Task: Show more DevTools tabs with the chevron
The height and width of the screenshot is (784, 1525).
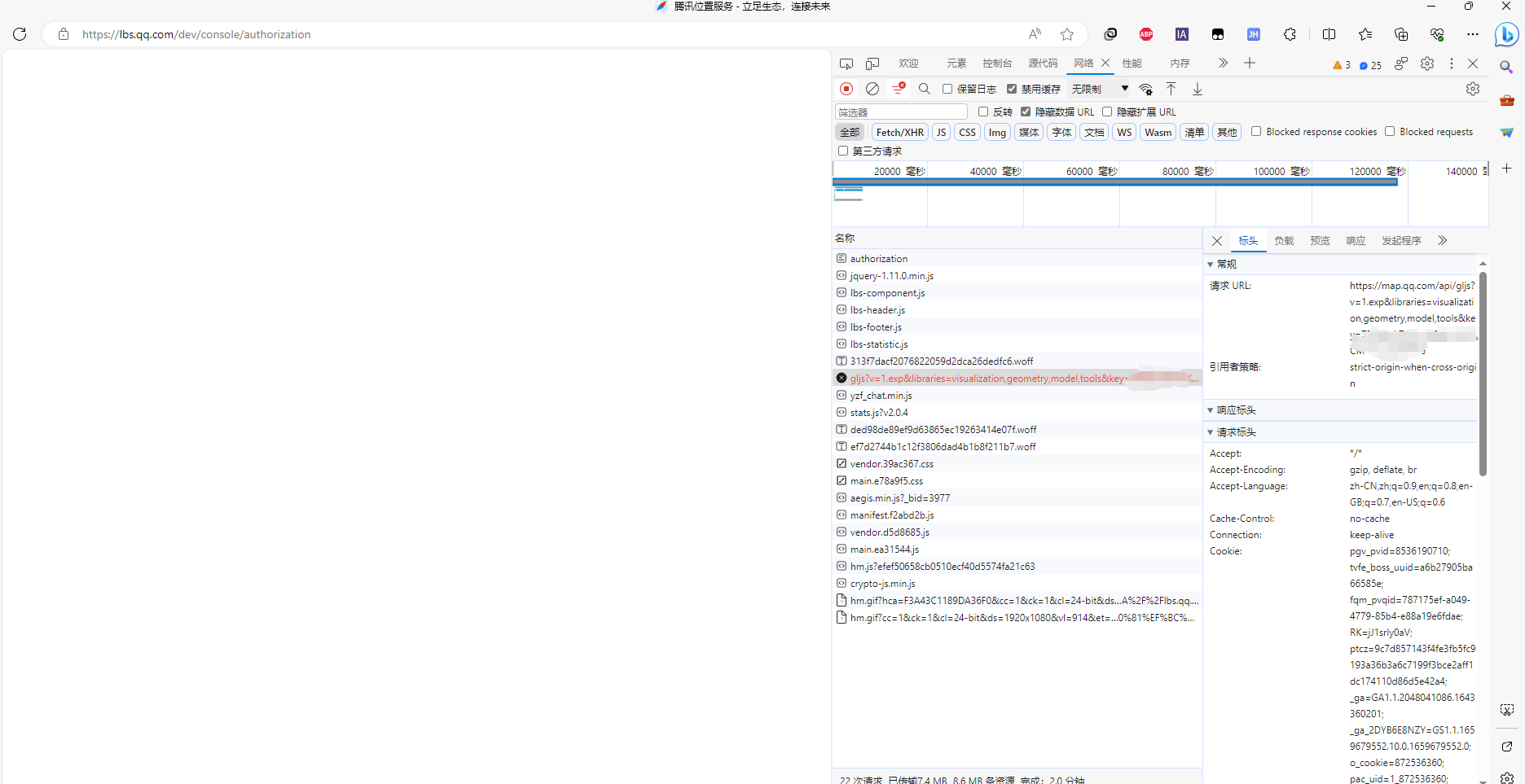Action: tap(1223, 64)
